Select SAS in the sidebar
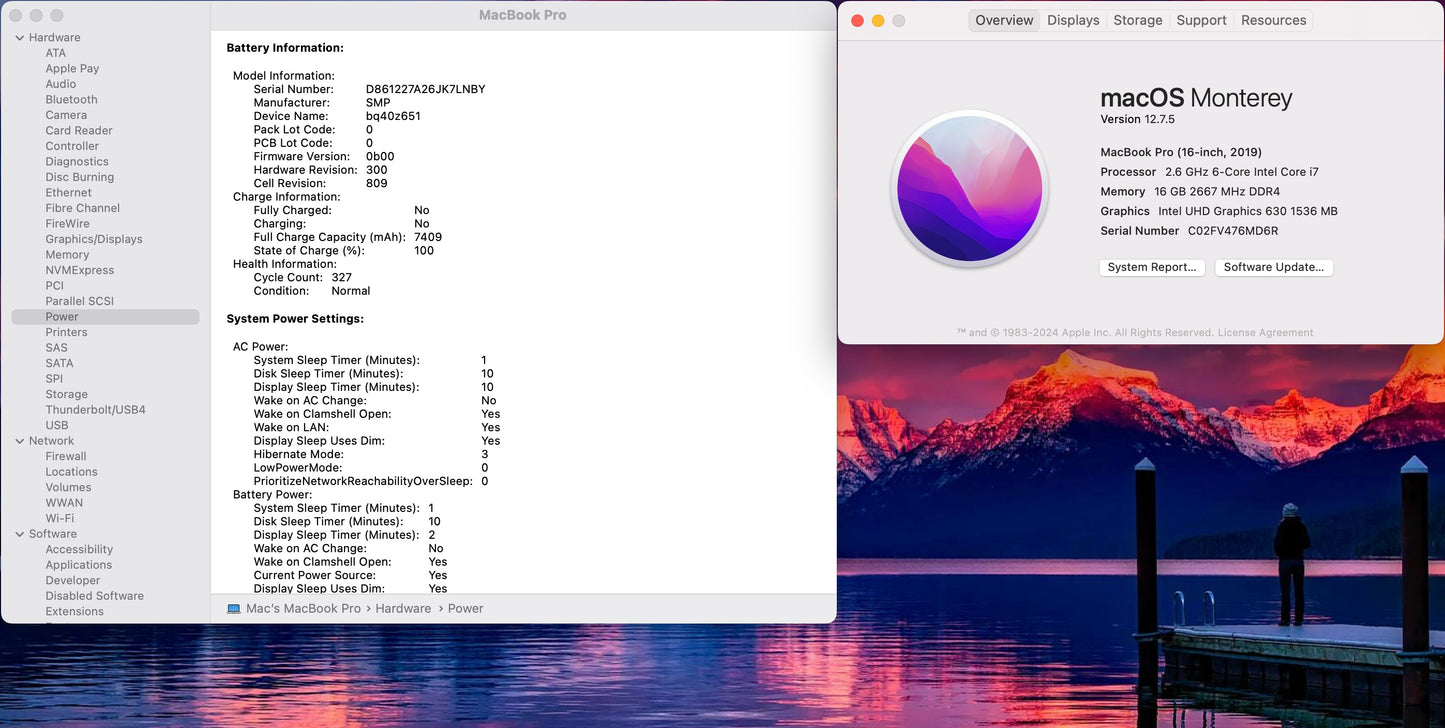 (57, 348)
